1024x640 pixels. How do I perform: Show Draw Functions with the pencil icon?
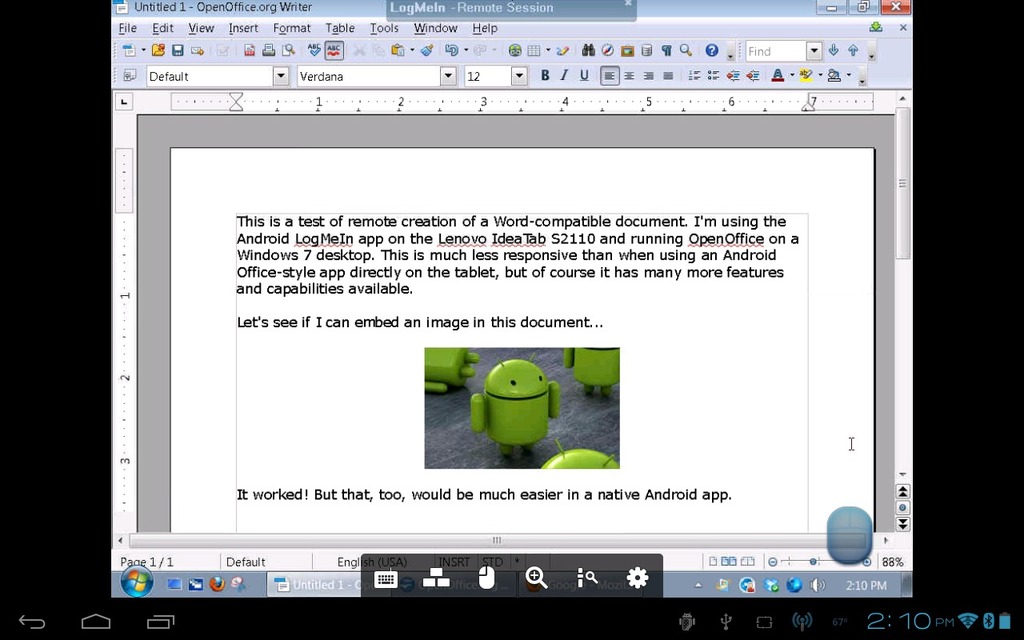point(562,50)
